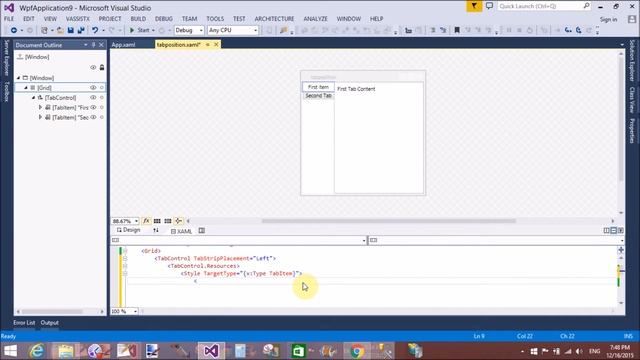The image size is (640, 360).
Task: Open the designer zoom percentage dropdown
Action: click(125, 221)
